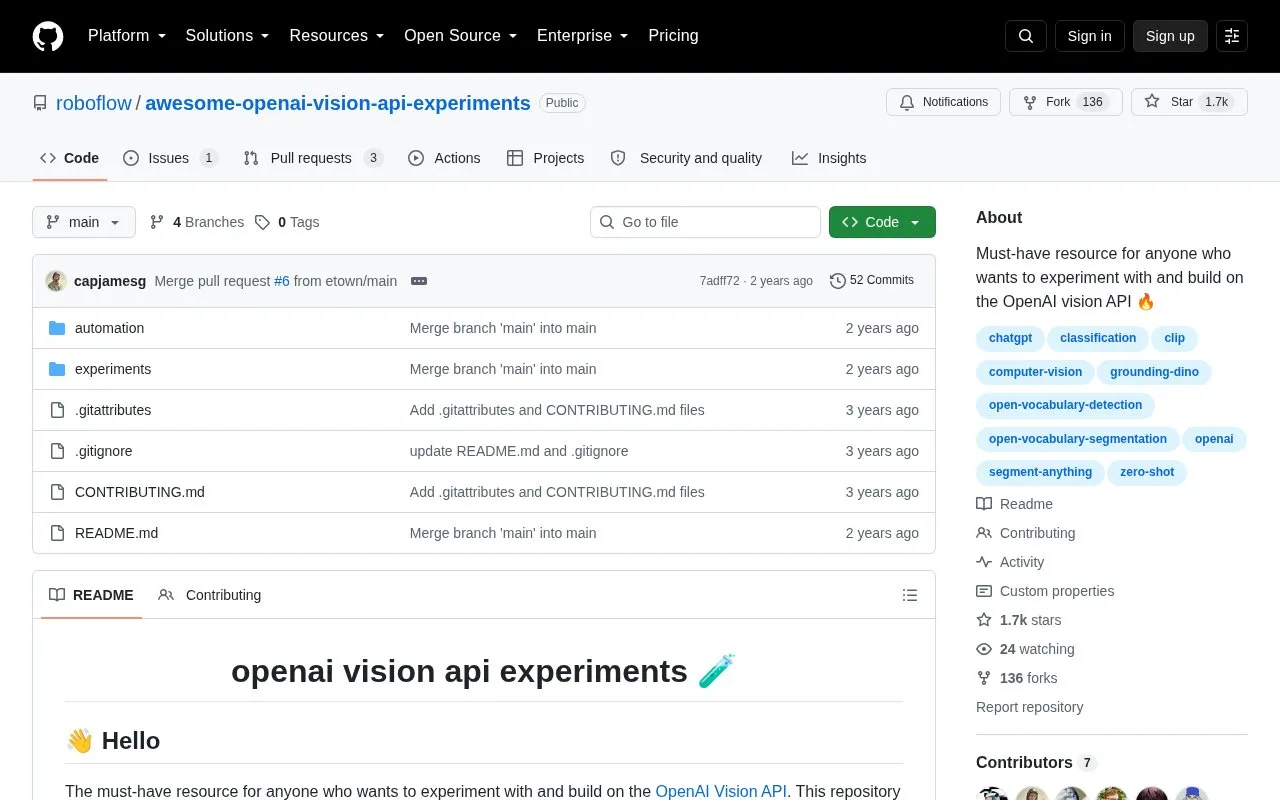Expand the Open Source menu
The image size is (1280, 800).
tap(461, 36)
